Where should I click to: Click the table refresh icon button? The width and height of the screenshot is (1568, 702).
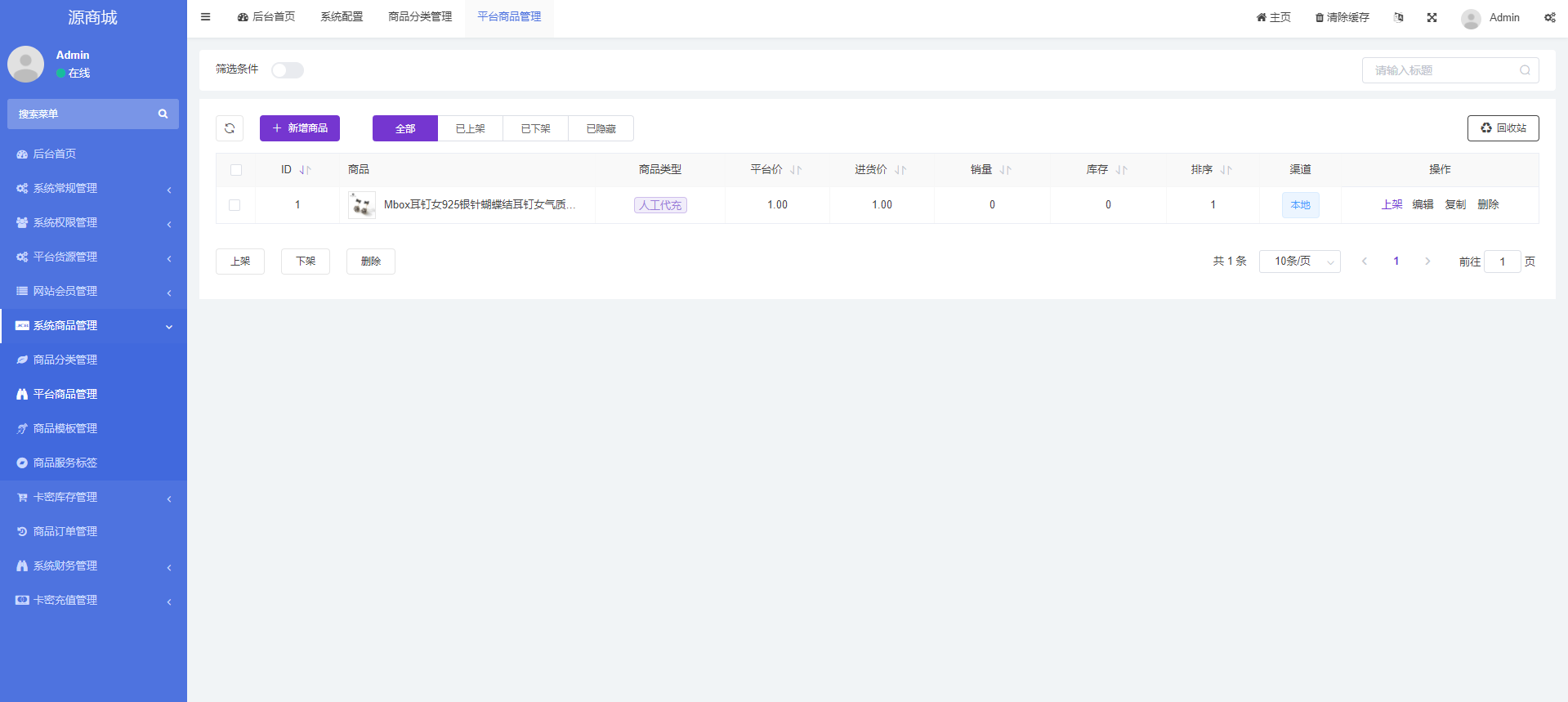(230, 128)
